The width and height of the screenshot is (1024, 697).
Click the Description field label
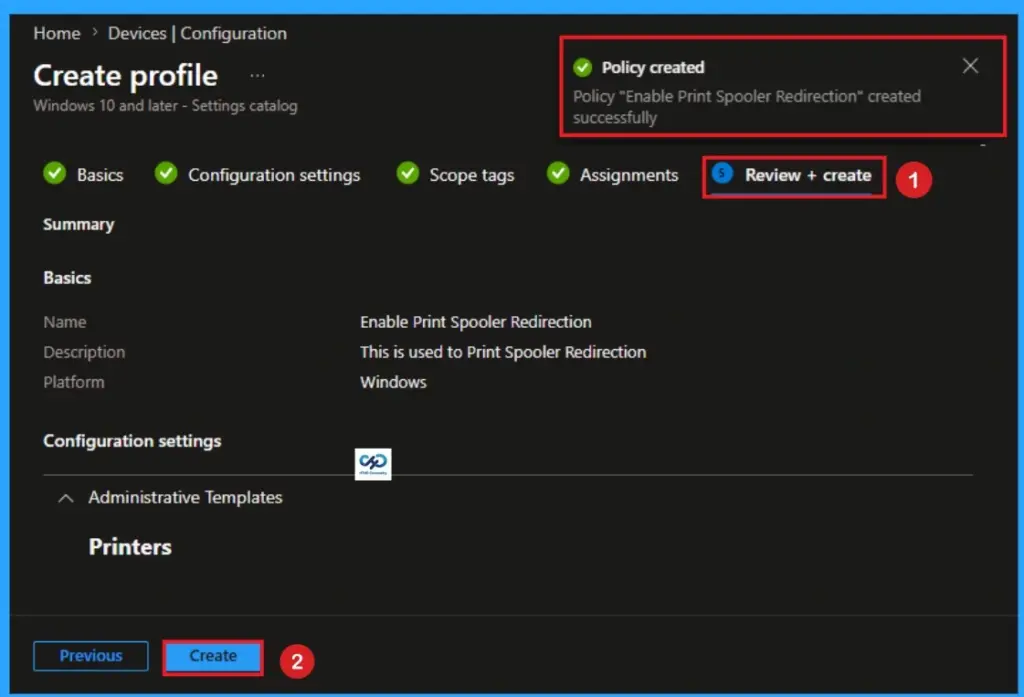(84, 352)
